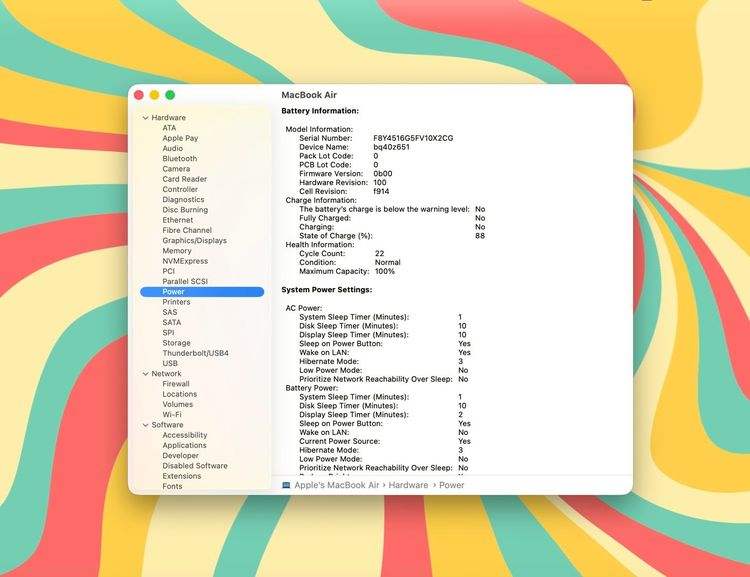Select ATA in the sidebar
This screenshot has width=750, height=577.
[169, 128]
